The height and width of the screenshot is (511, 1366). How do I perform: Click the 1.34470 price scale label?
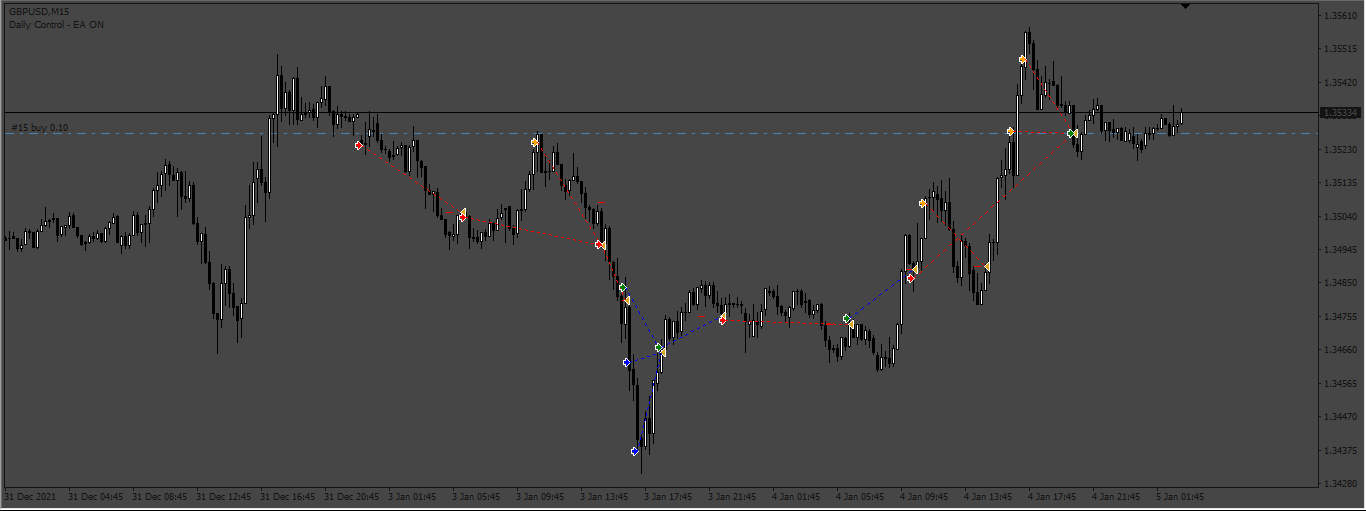(1341, 417)
